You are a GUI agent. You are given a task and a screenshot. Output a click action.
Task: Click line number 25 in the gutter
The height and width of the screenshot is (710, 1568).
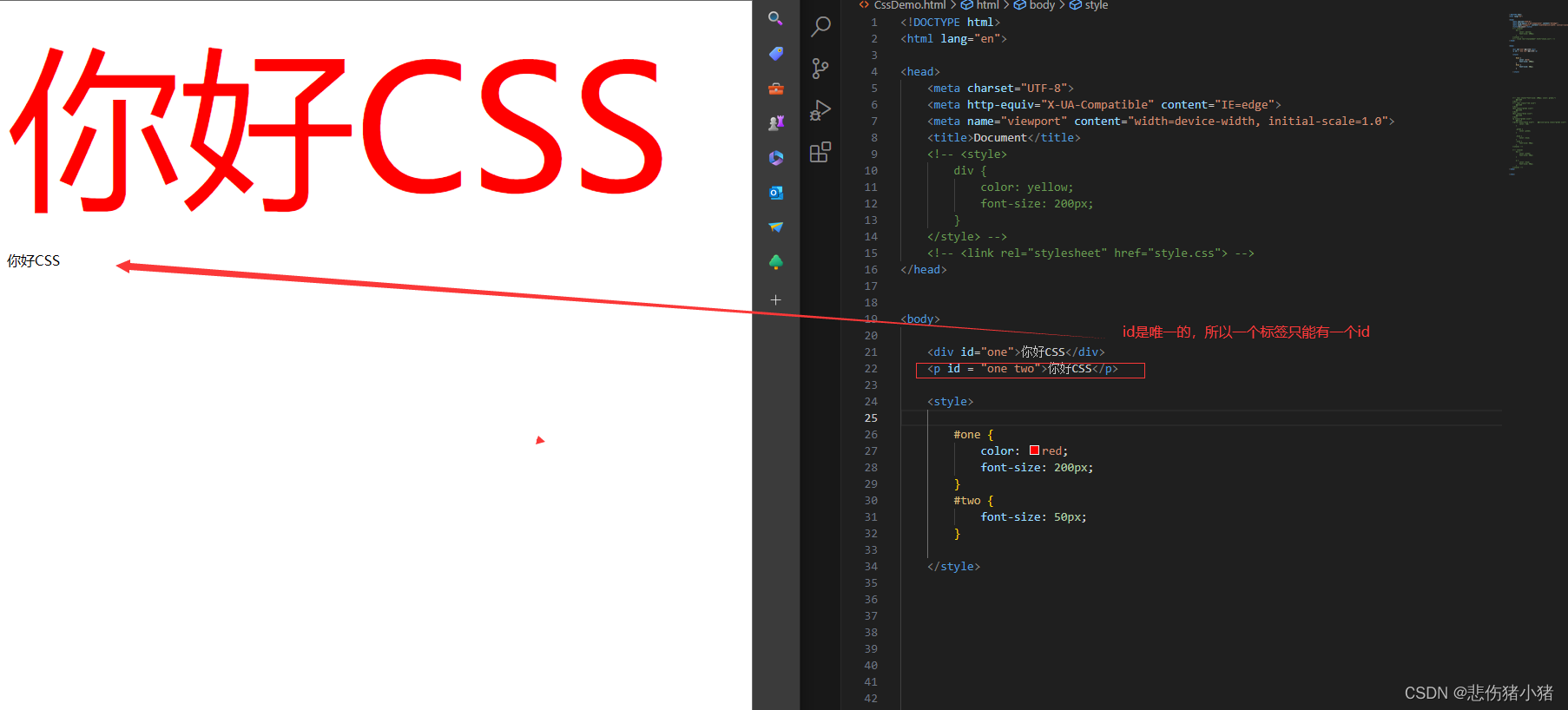pos(871,418)
